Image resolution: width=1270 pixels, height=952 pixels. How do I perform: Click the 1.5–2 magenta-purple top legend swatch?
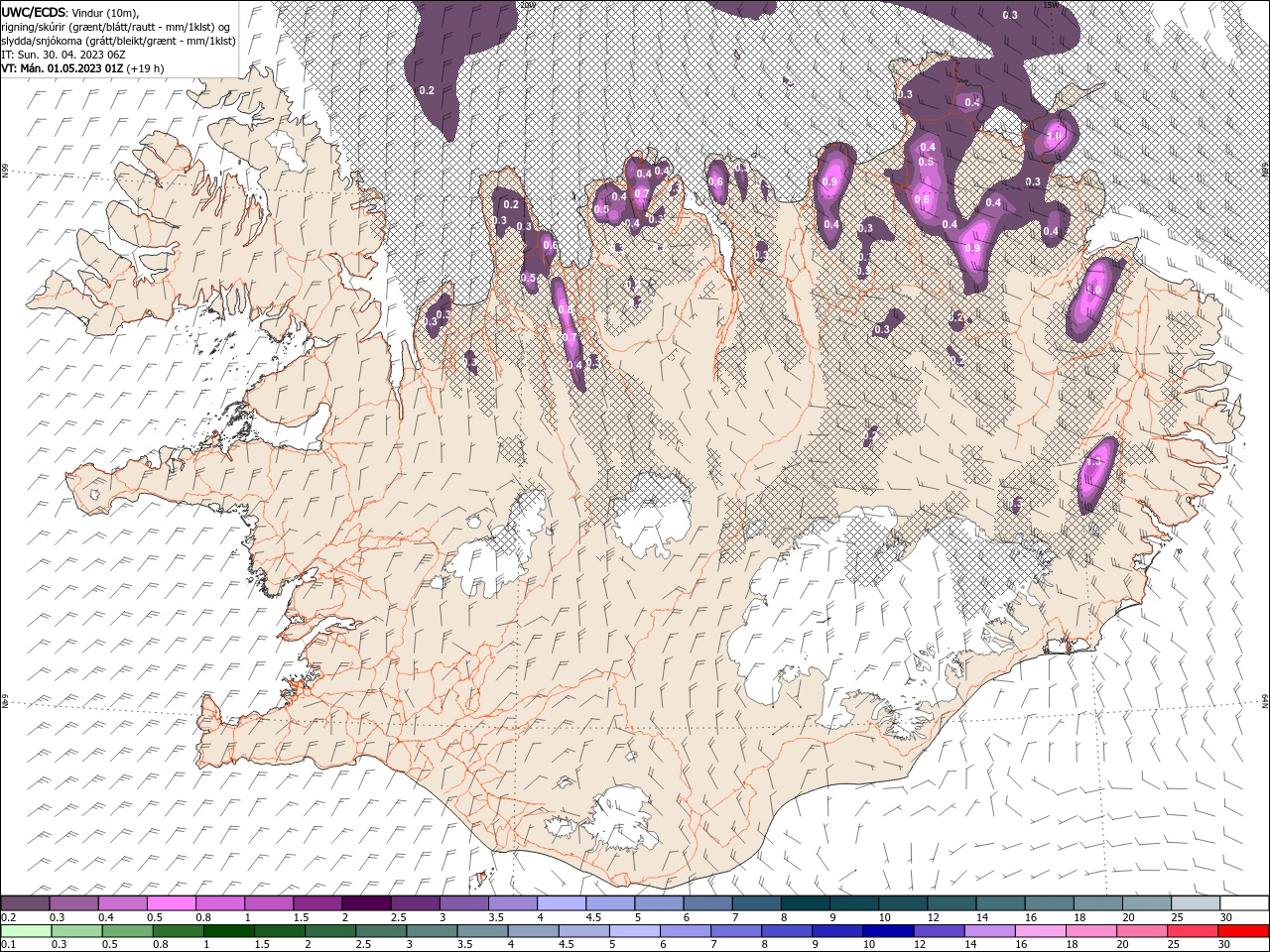(317, 902)
